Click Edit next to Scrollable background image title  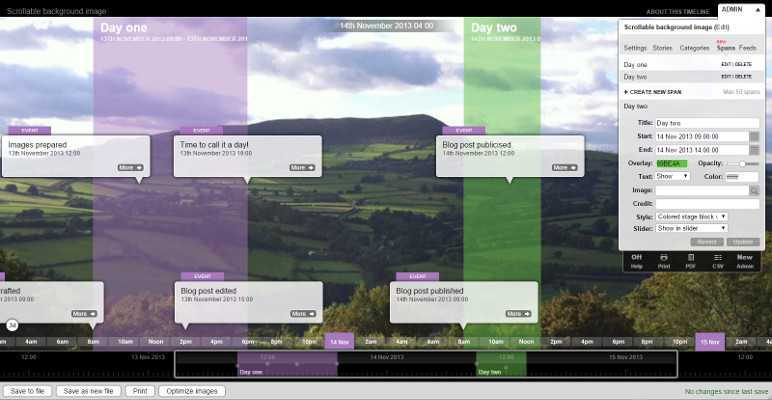tap(721, 28)
